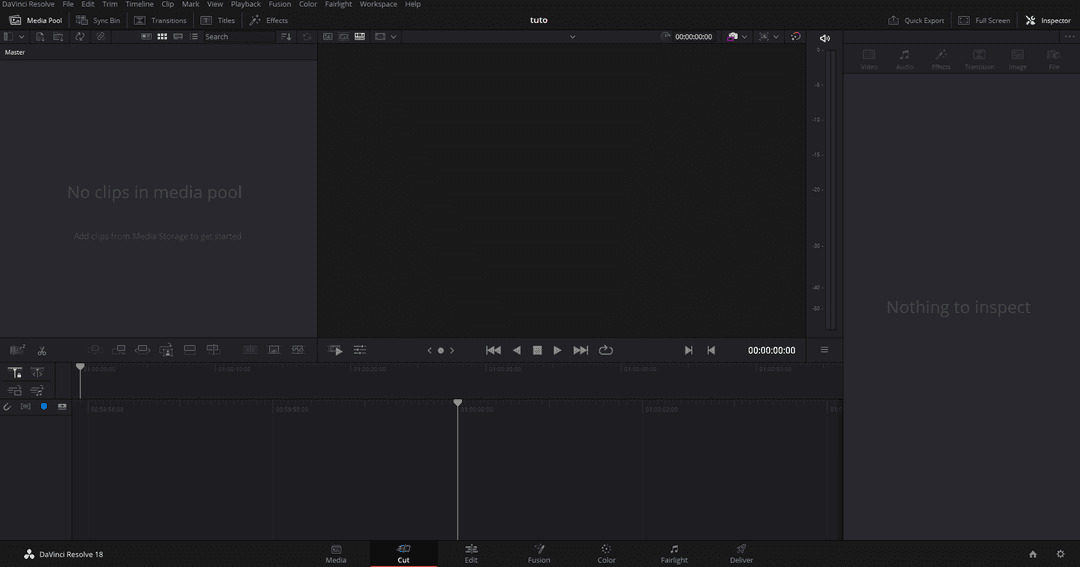Click the Boring Detector icon
Screen dimensions: 1080x567
point(17,350)
